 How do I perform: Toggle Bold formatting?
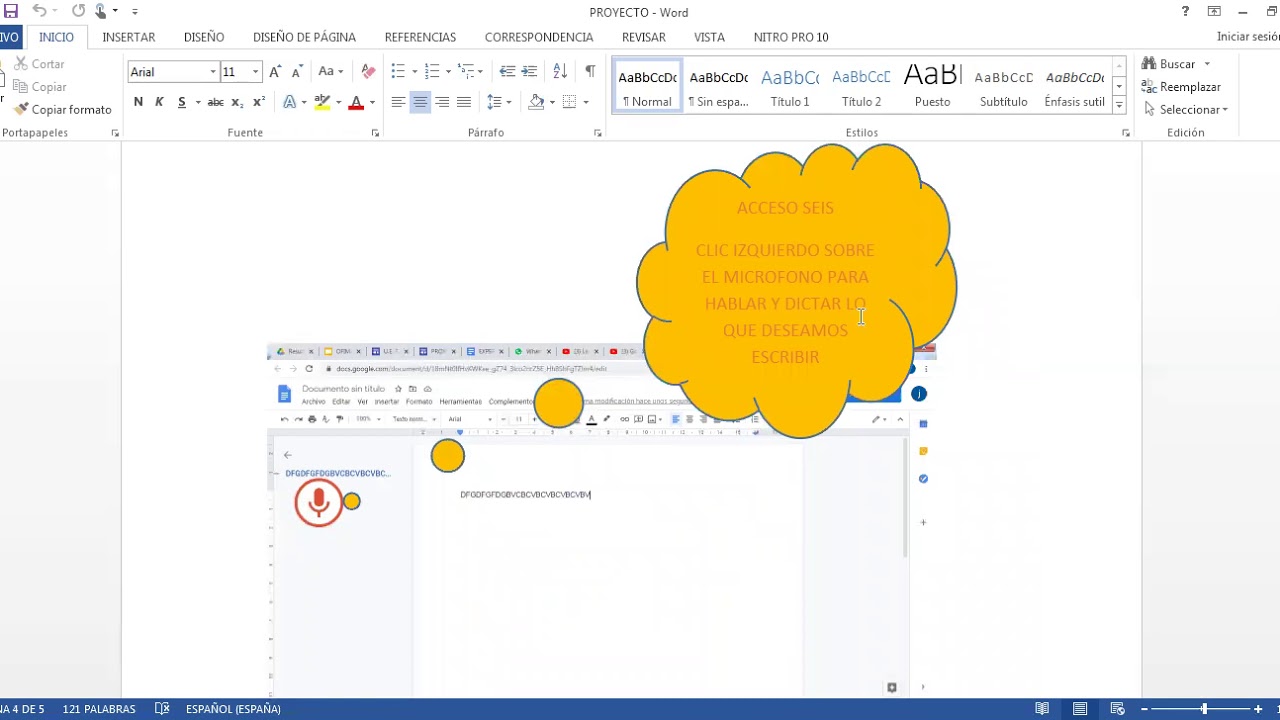click(x=138, y=102)
